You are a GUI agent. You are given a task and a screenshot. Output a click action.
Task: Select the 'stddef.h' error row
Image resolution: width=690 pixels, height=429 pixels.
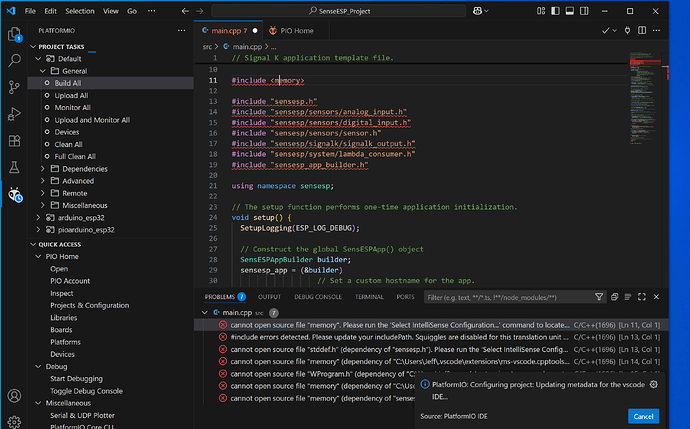(431, 349)
